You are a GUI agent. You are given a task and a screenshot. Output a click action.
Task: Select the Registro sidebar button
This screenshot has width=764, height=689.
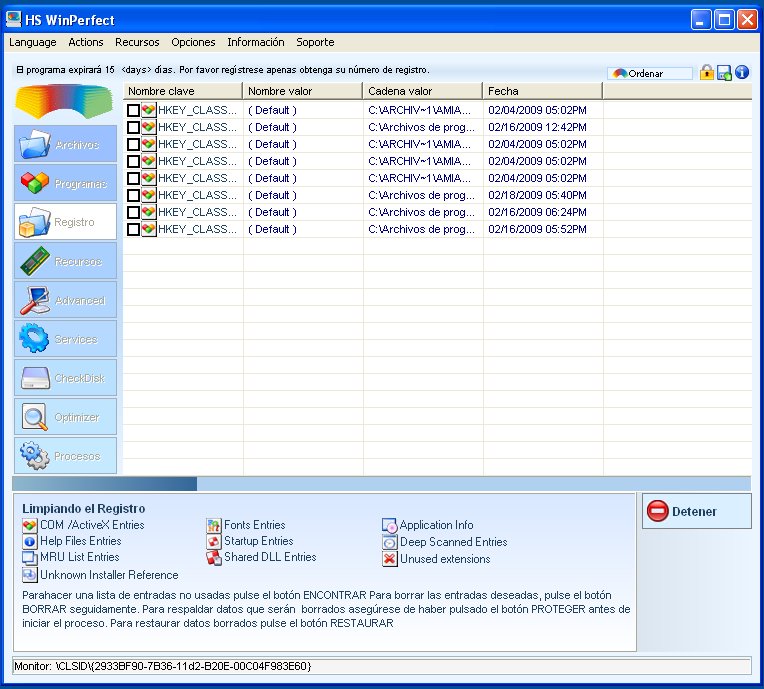pyautogui.click(x=65, y=222)
